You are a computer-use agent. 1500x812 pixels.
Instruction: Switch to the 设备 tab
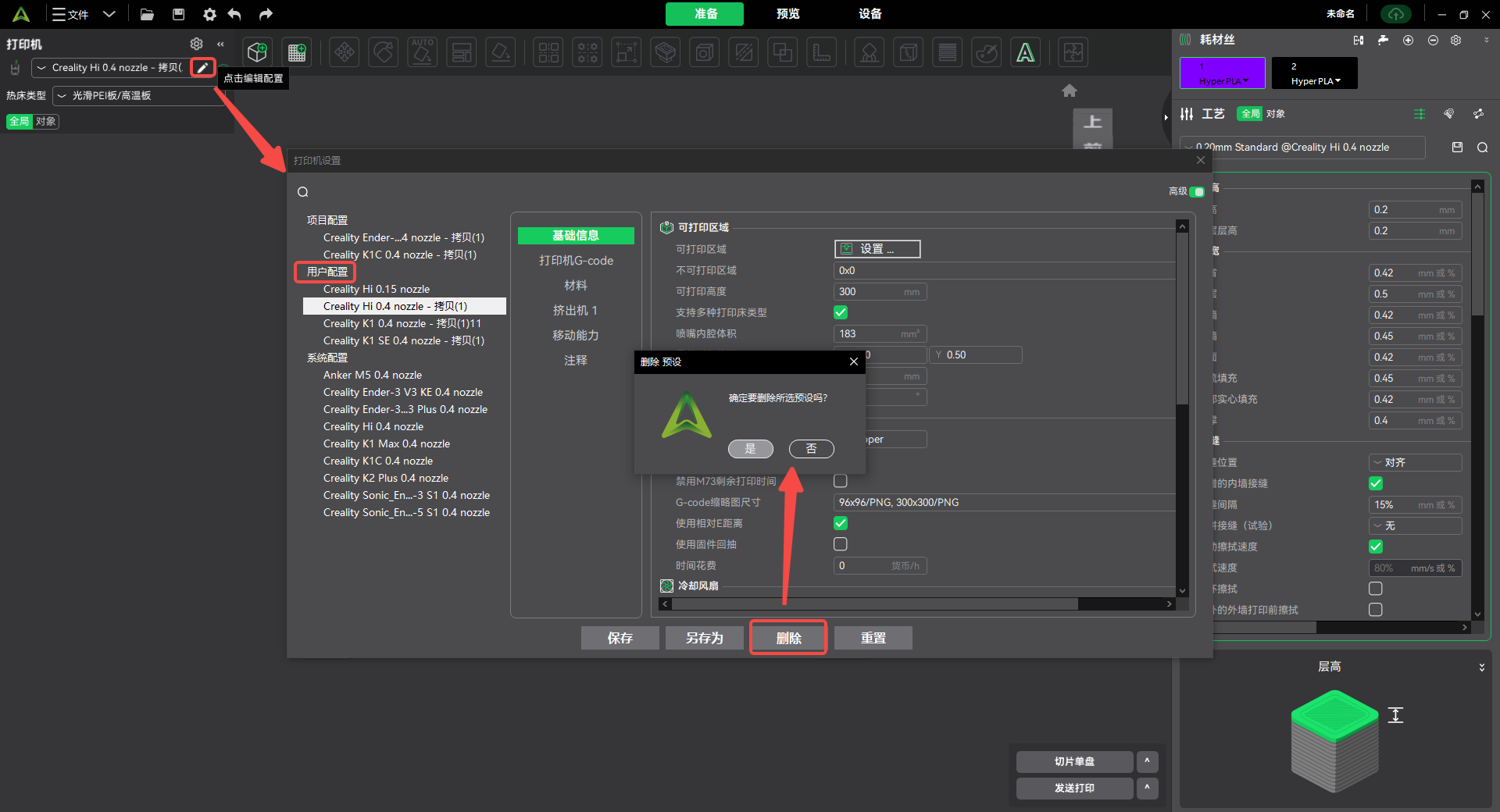pyautogui.click(x=870, y=14)
